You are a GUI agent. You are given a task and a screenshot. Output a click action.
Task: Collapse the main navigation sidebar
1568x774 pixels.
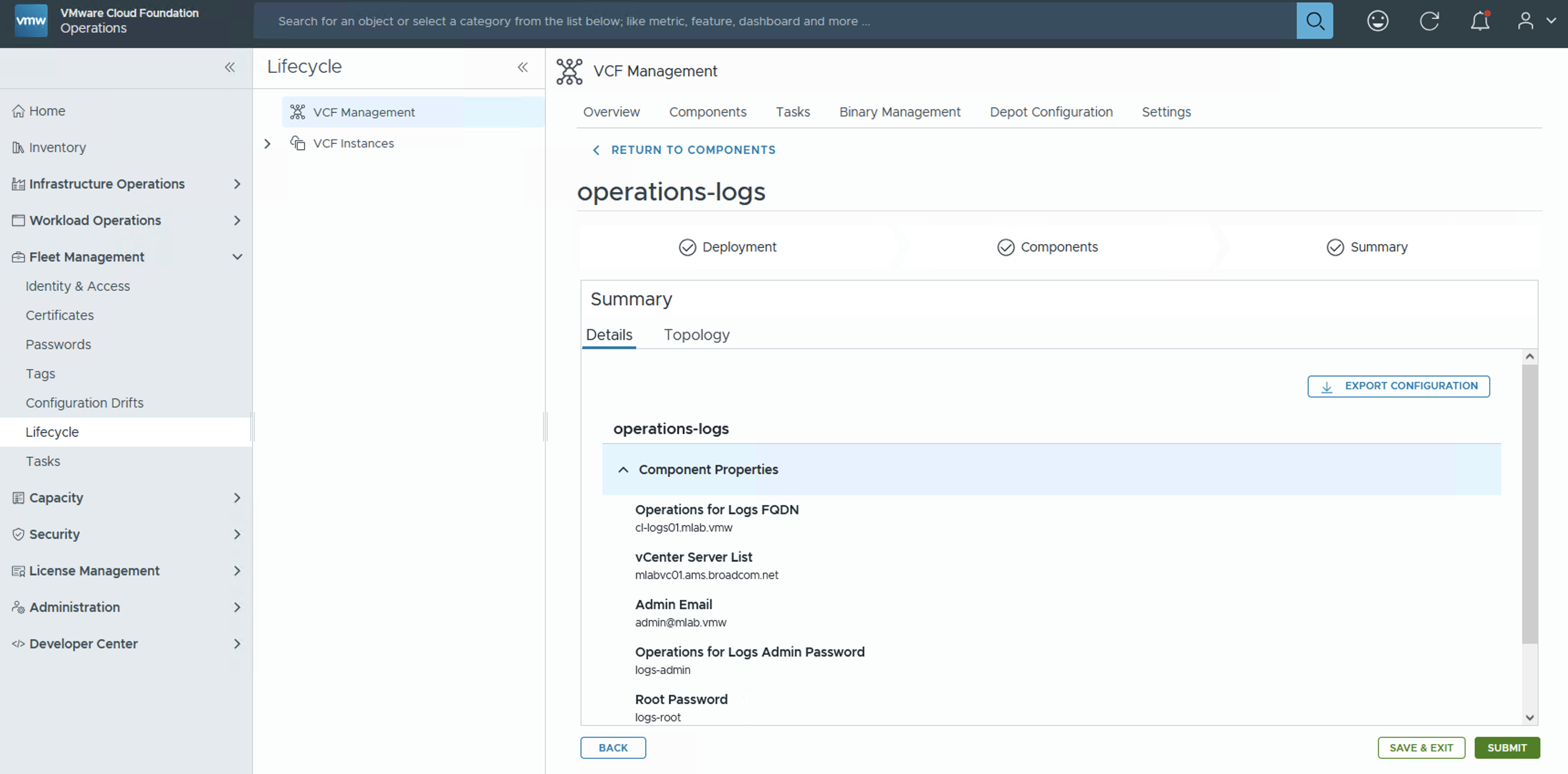pos(230,68)
